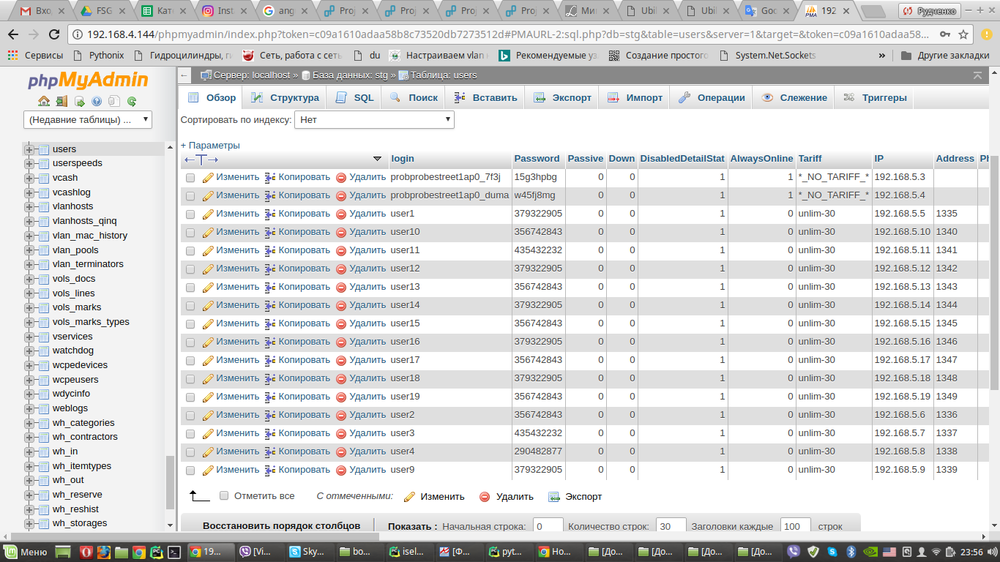Expand the watchdog tree node

coord(29,351)
